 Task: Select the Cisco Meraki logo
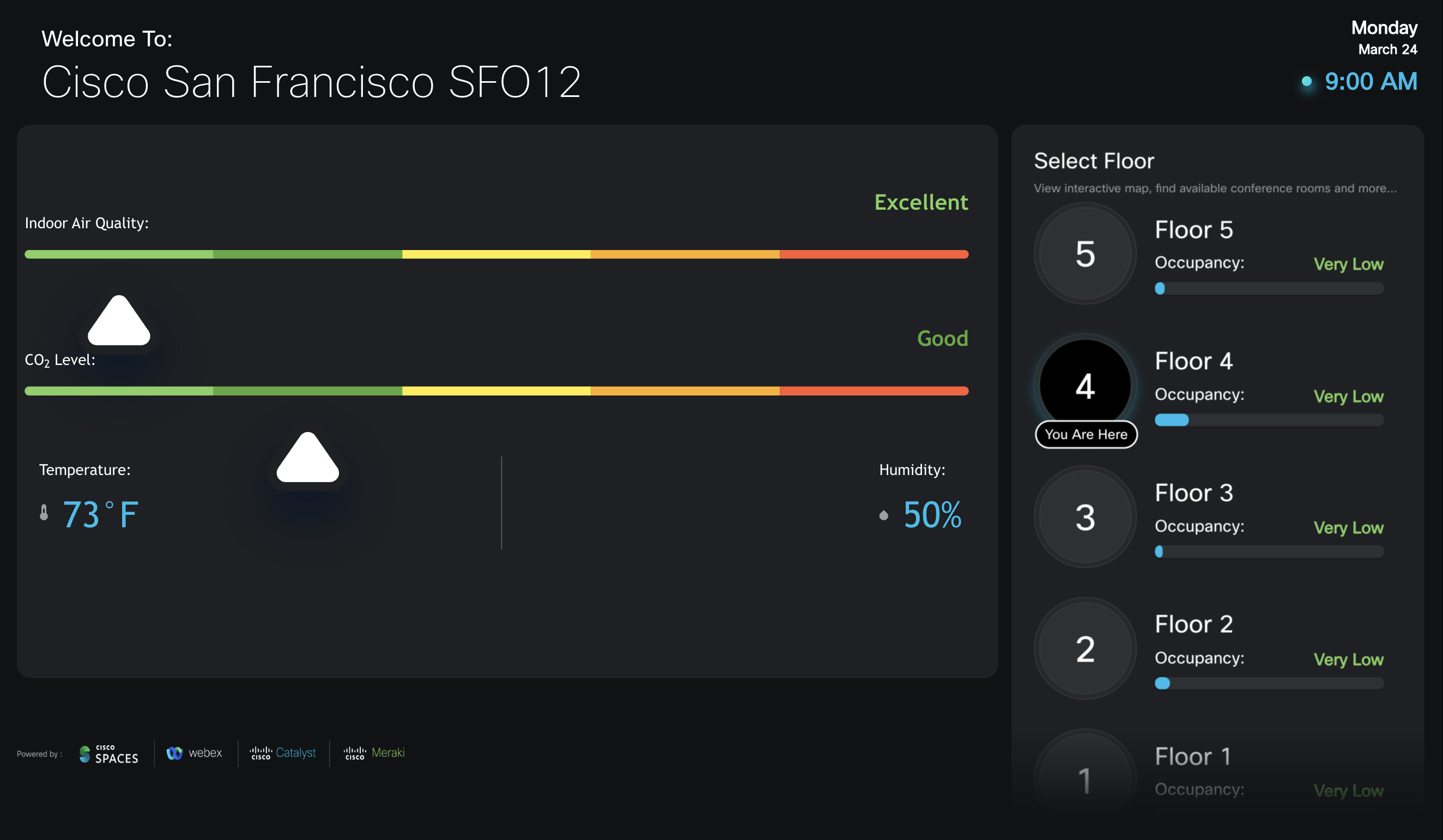[374, 753]
